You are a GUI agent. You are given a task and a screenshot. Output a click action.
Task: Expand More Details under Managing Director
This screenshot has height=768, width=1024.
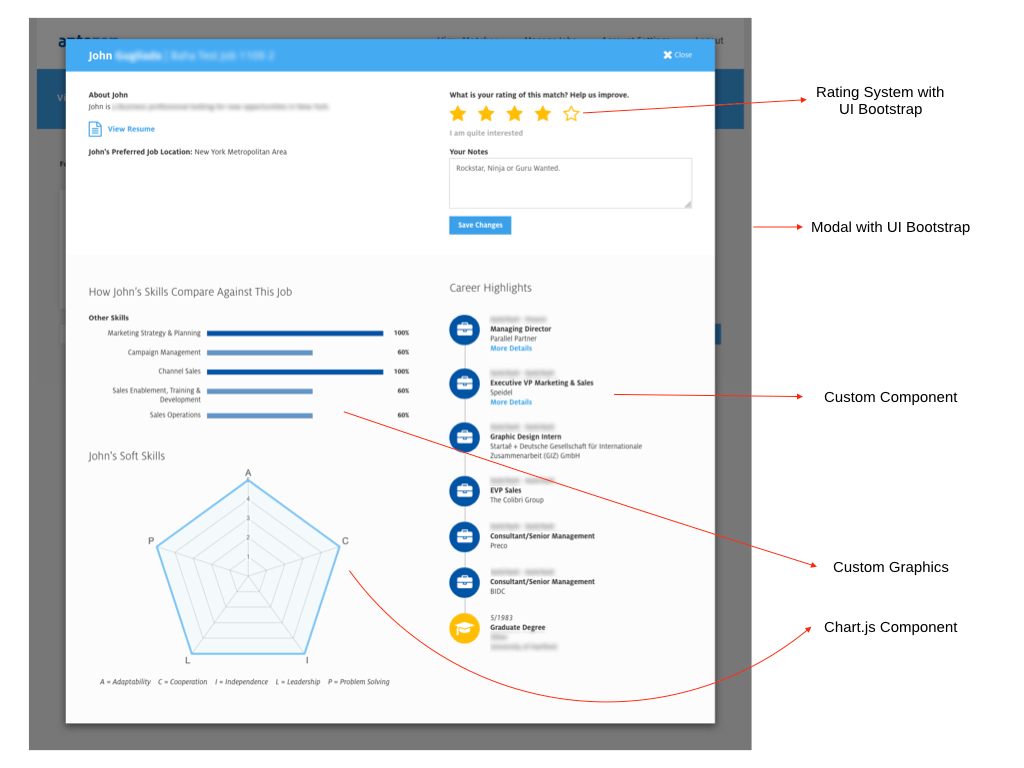coord(511,349)
